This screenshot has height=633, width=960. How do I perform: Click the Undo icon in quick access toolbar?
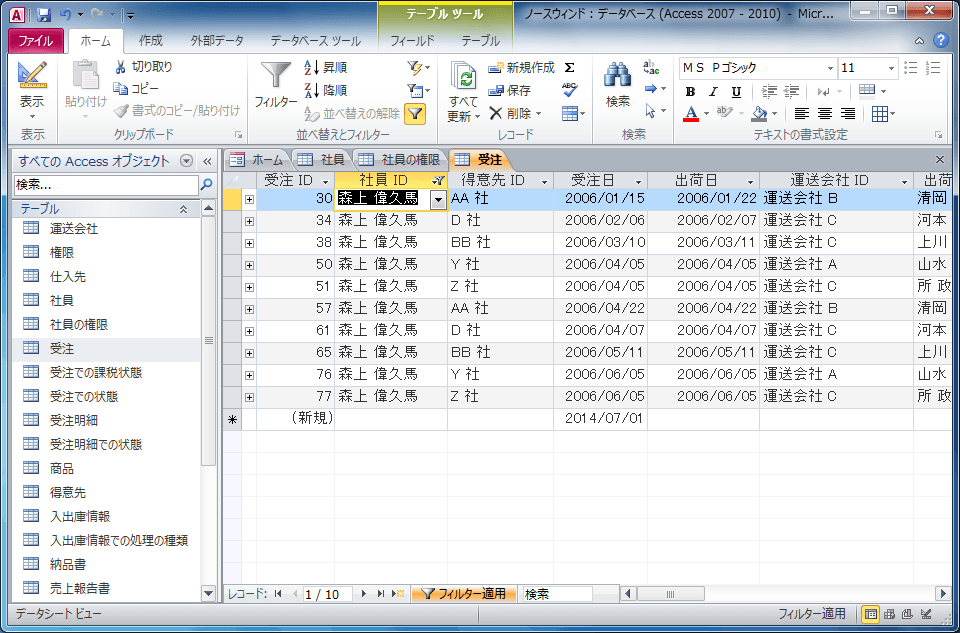point(66,15)
